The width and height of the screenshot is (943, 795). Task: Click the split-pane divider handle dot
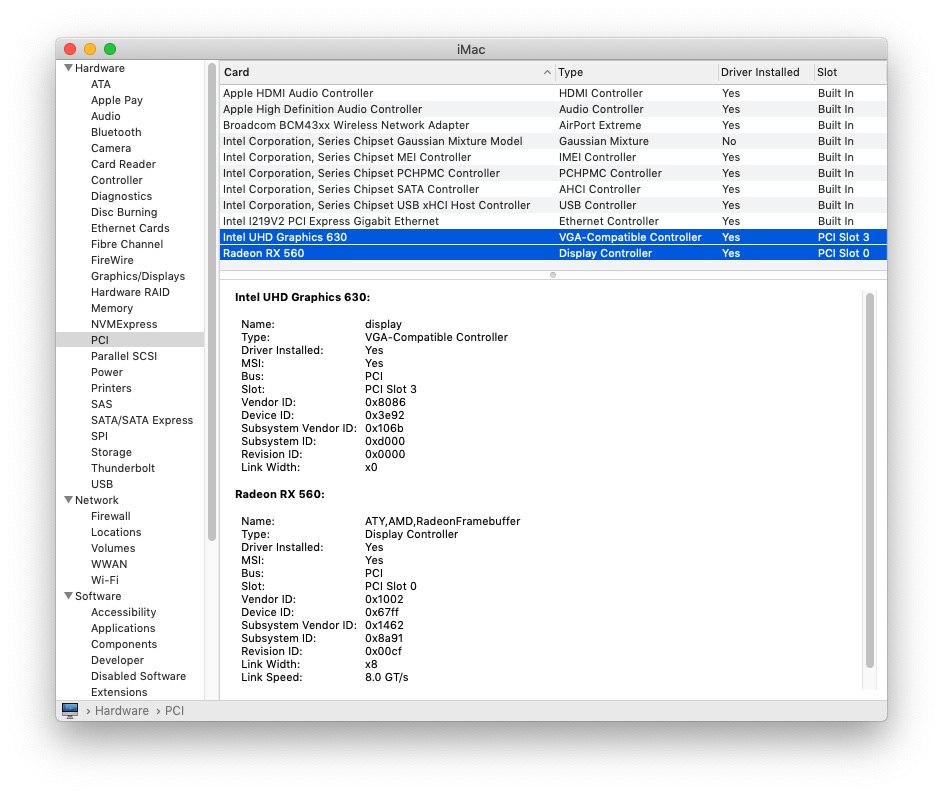click(553, 274)
